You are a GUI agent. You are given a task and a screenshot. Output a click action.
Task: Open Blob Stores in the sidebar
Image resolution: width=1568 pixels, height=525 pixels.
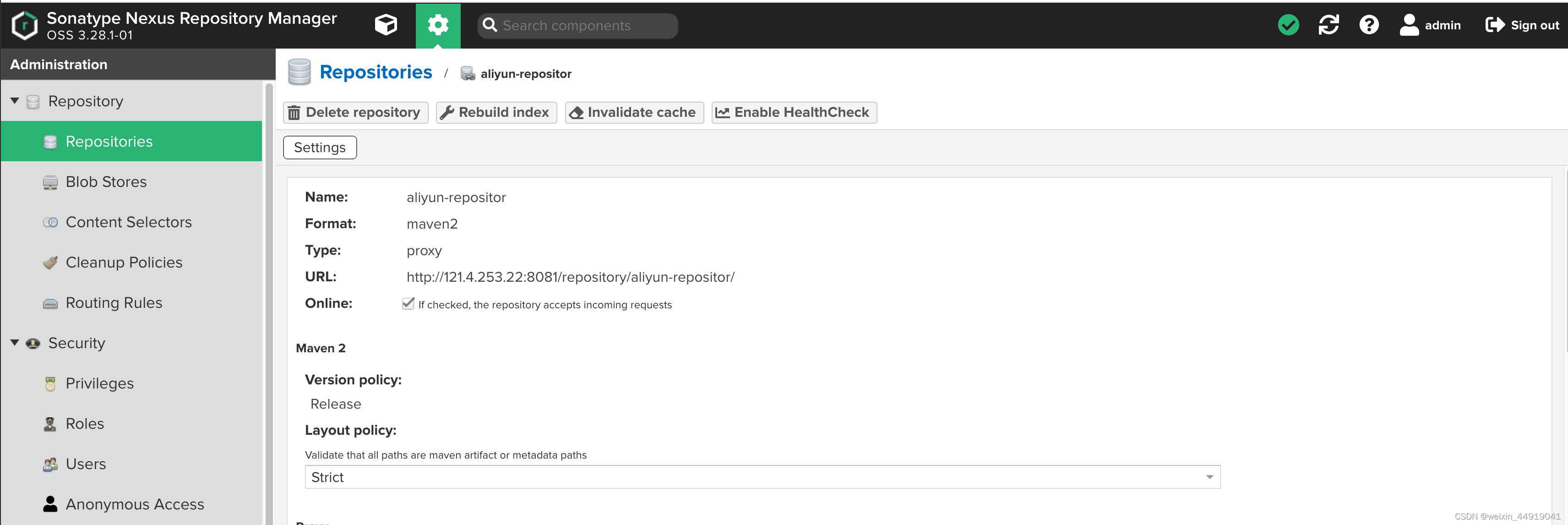tap(106, 181)
